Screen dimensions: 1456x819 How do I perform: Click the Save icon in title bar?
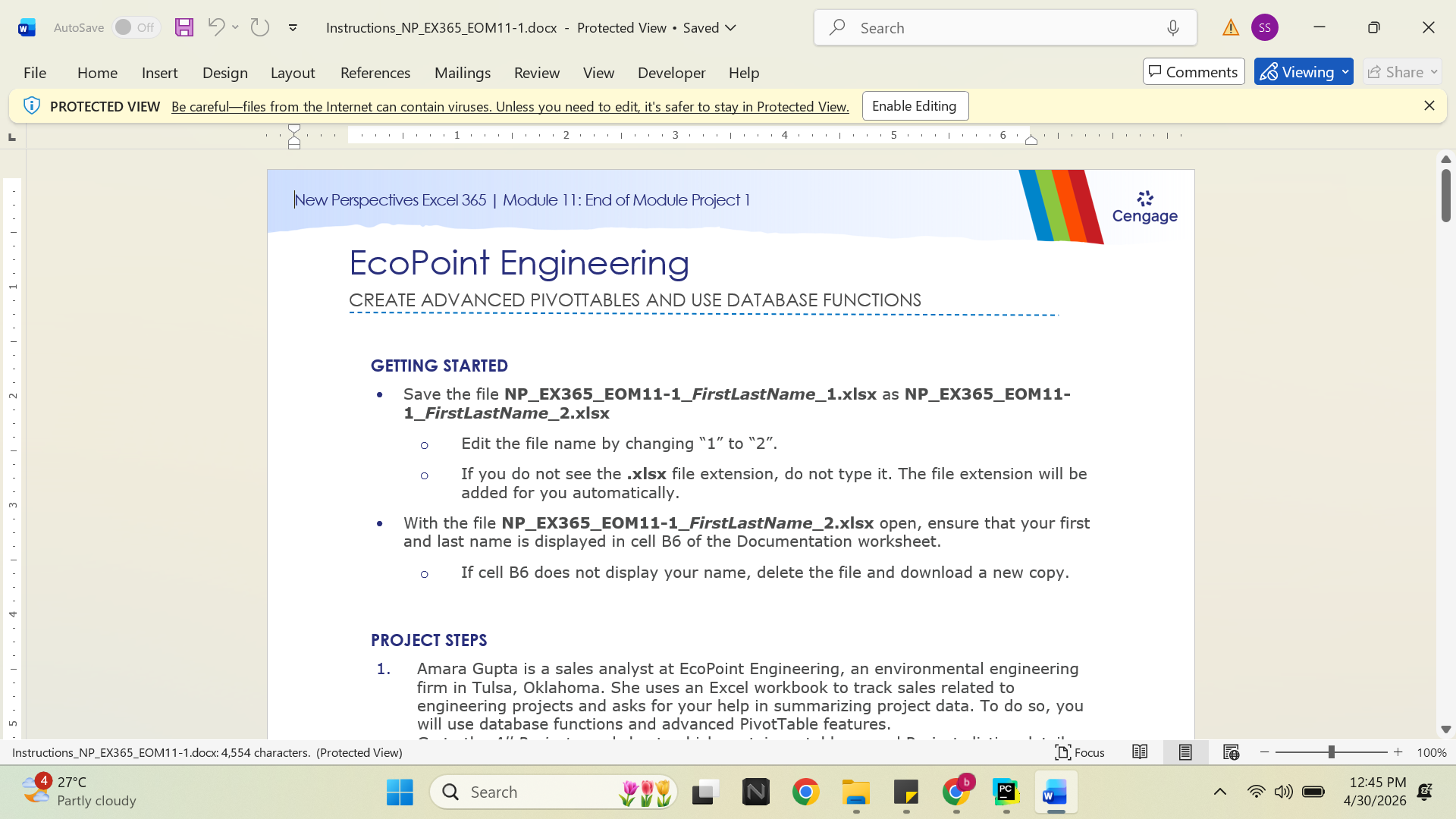(184, 27)
